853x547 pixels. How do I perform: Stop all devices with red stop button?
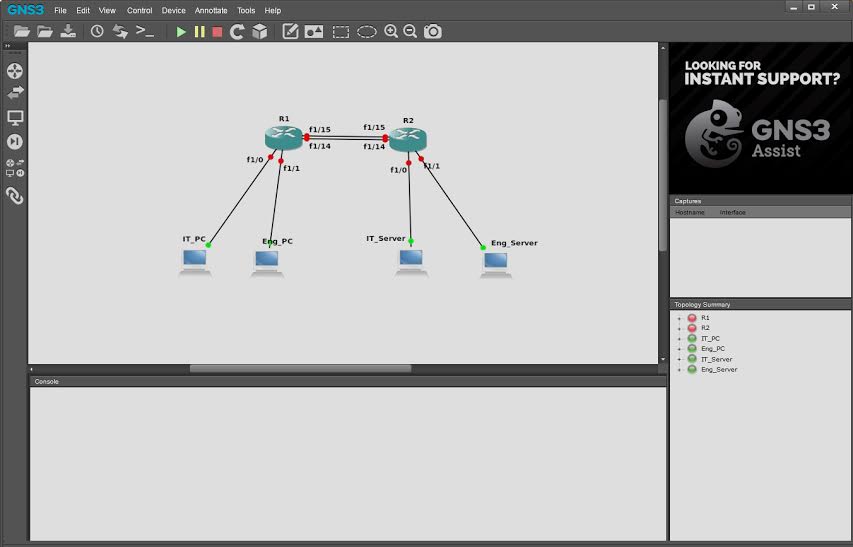217,32
